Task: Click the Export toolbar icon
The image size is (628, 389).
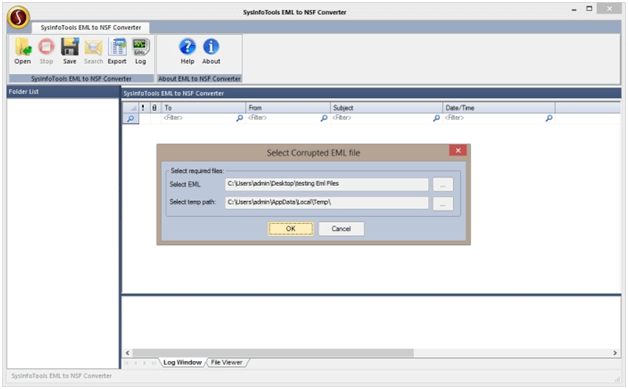Action: pyautogui.click(x=117, y=51)
